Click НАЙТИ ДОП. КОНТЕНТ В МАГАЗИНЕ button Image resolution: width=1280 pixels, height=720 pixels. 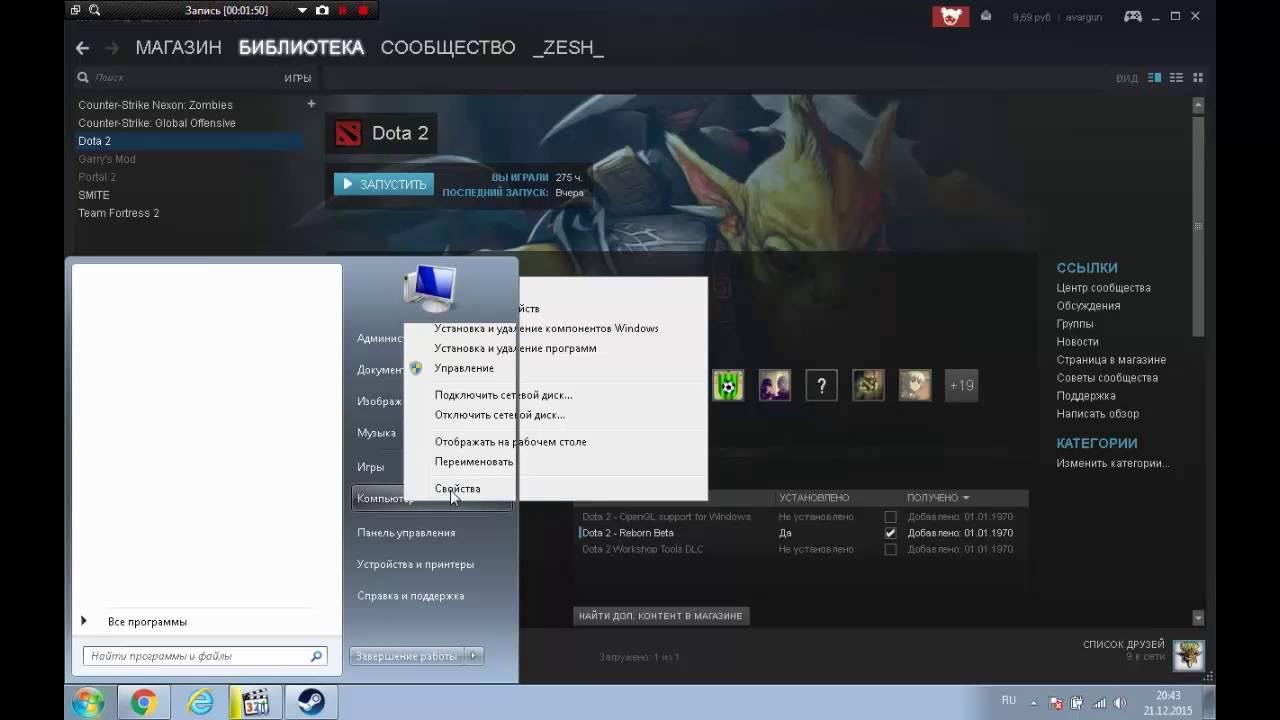660,616
